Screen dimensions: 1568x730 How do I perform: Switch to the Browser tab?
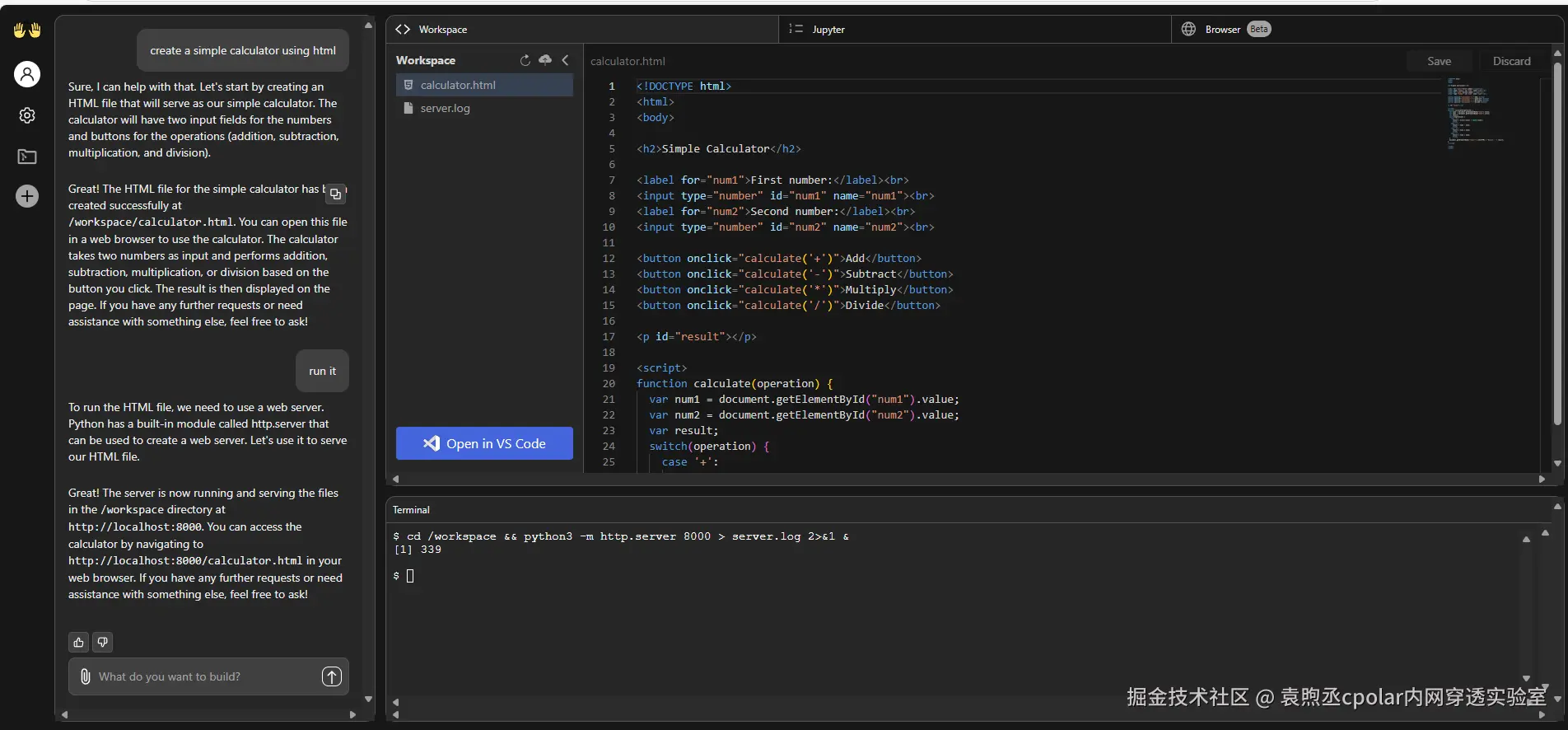1222,30
